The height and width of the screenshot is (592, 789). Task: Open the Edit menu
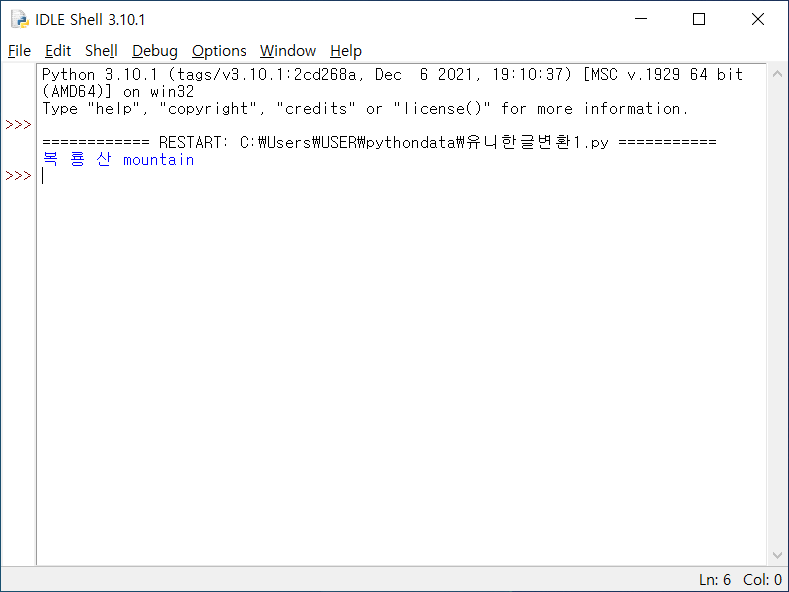coord(58,51)
